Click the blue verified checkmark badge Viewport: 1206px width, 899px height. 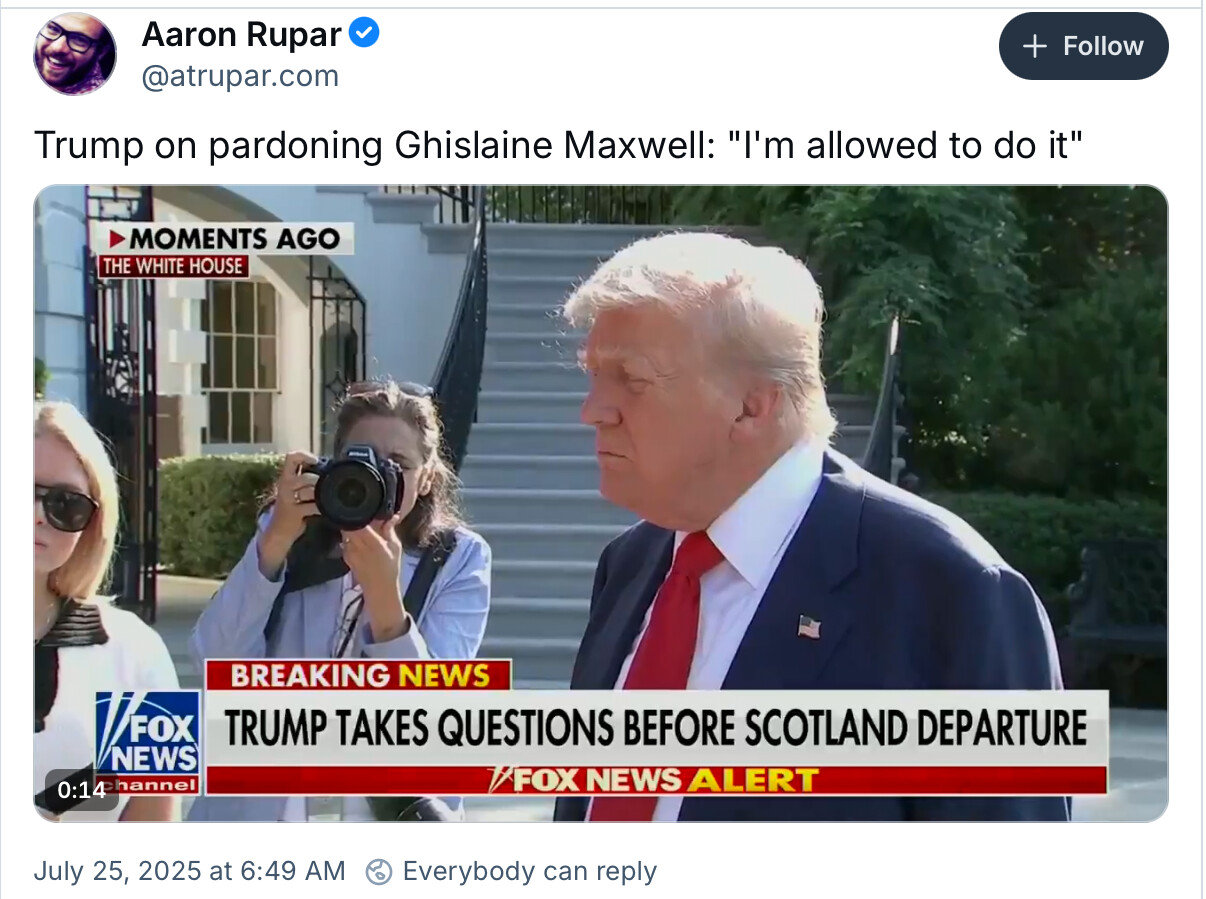364,35
